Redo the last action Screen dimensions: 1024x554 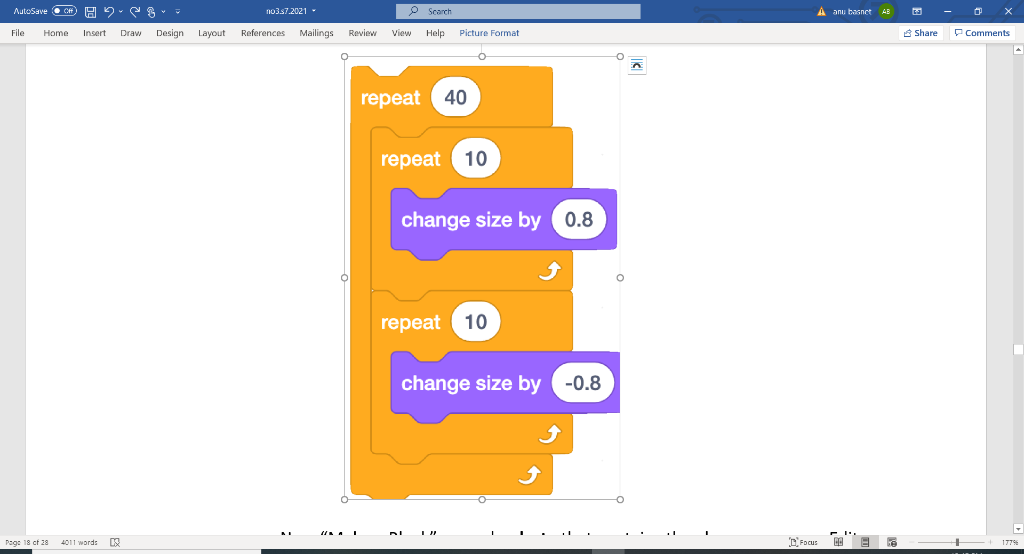click(x=135, y=11)
